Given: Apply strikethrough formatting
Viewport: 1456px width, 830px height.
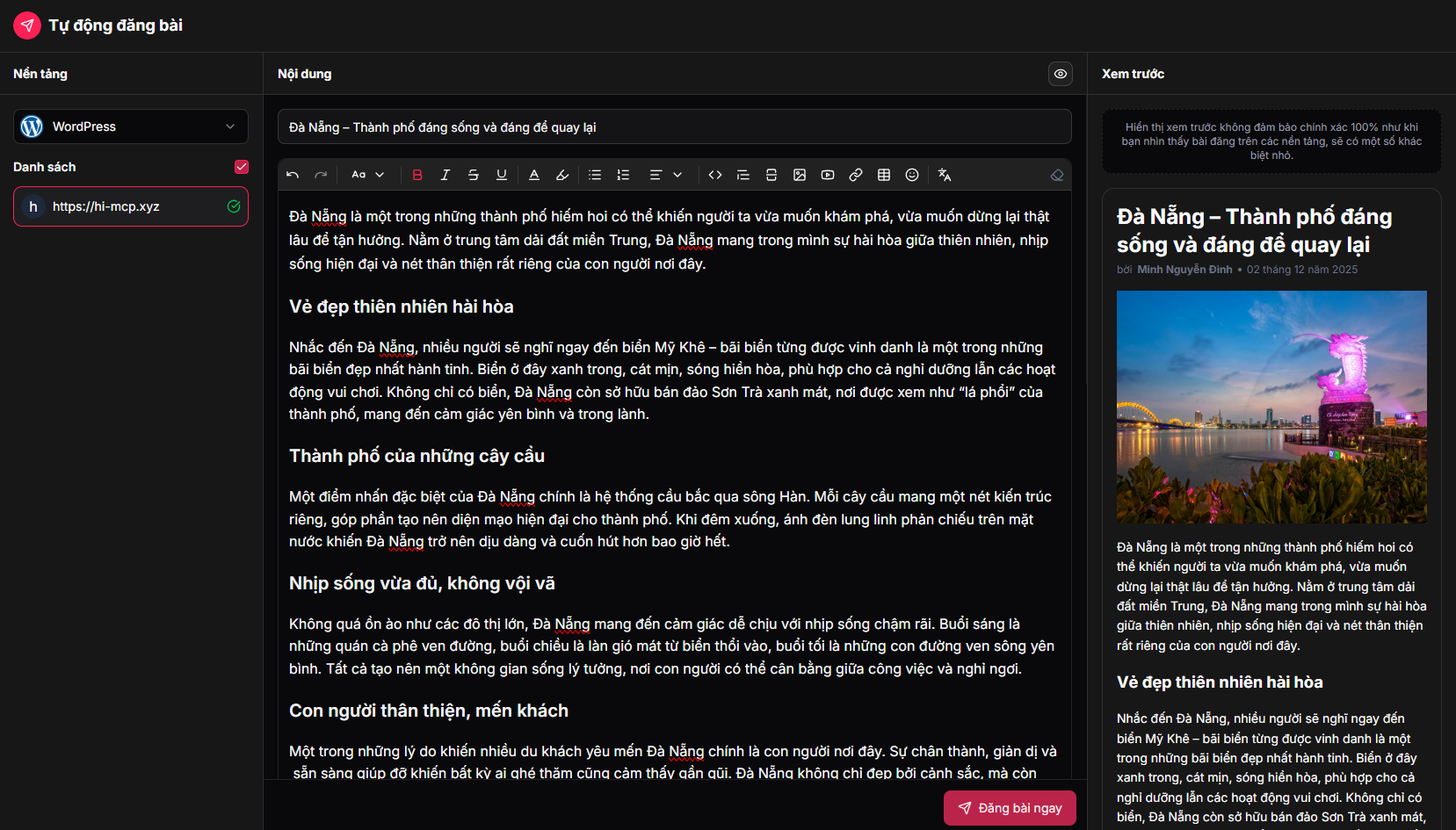Looking at the screenshot, I should (x=474, y=175).
